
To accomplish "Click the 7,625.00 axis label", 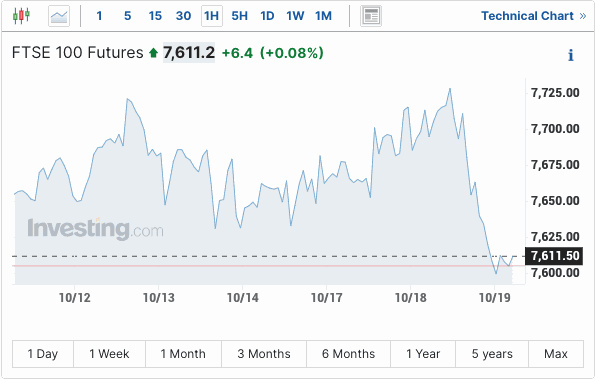I will tap(555, 237).
